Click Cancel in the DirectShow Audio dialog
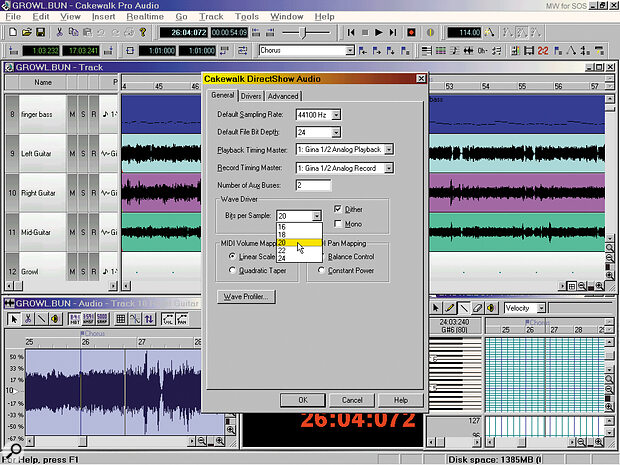Screen dimensions: 620x465 [x=352, y=400]
